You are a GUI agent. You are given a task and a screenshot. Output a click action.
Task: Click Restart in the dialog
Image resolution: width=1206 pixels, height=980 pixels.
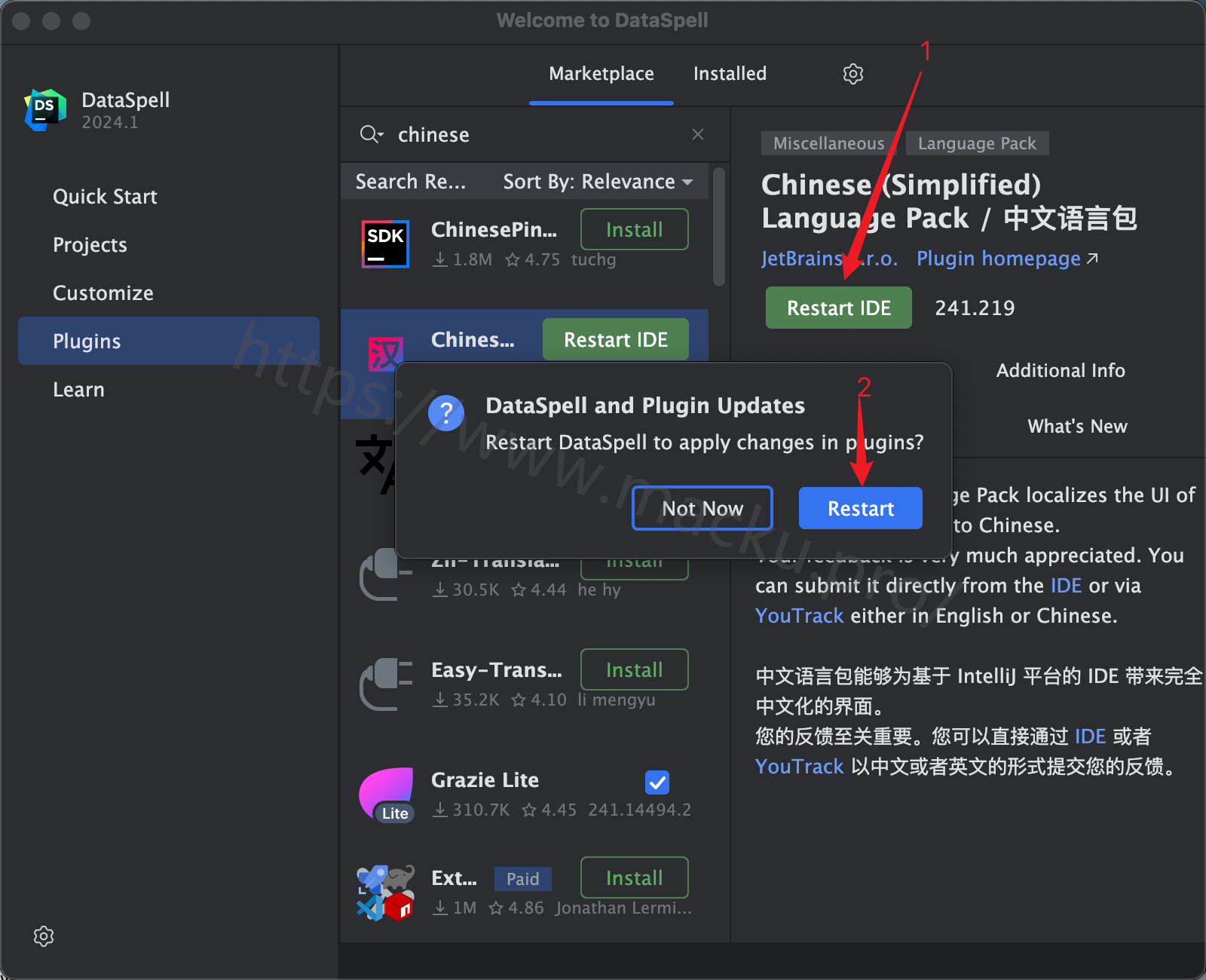pos(861,508)
